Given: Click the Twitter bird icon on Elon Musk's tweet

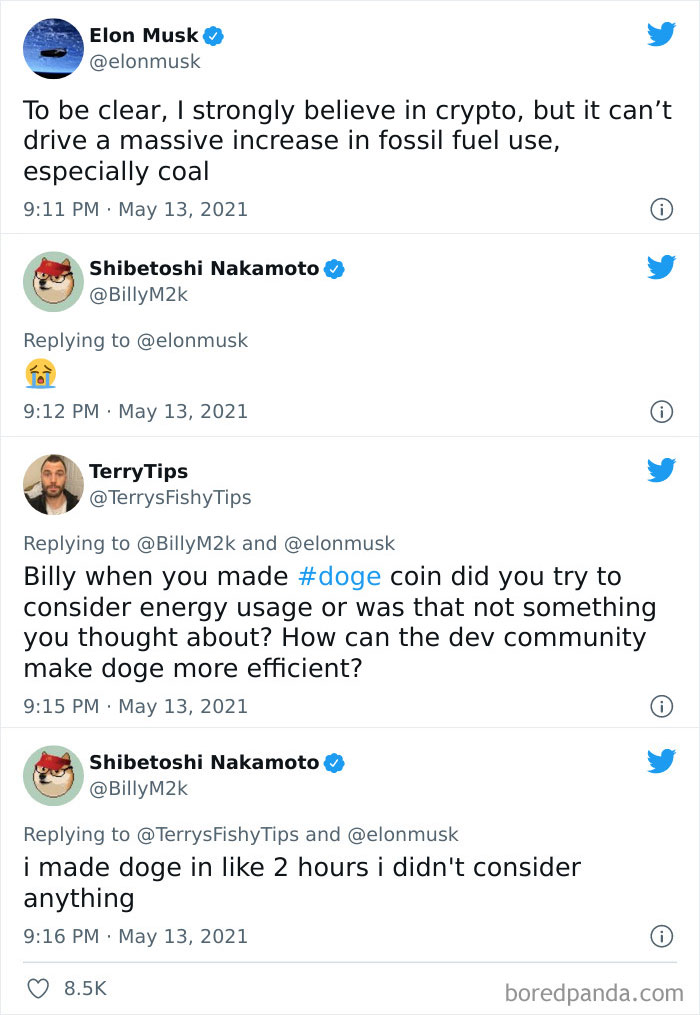Looking at the screenshot, I should pyautogui.click(x=661, y=34).
